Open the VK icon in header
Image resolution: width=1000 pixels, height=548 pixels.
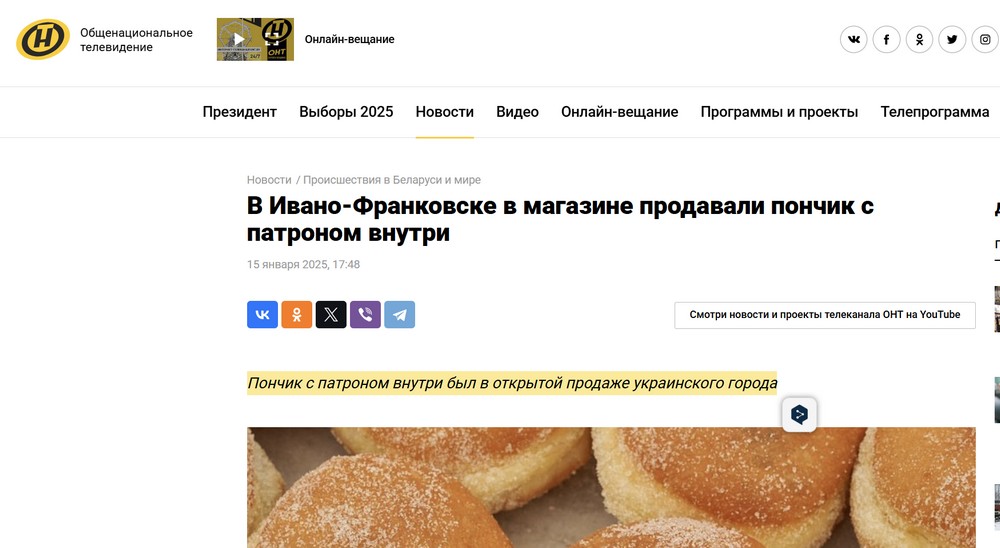(853, 40)
